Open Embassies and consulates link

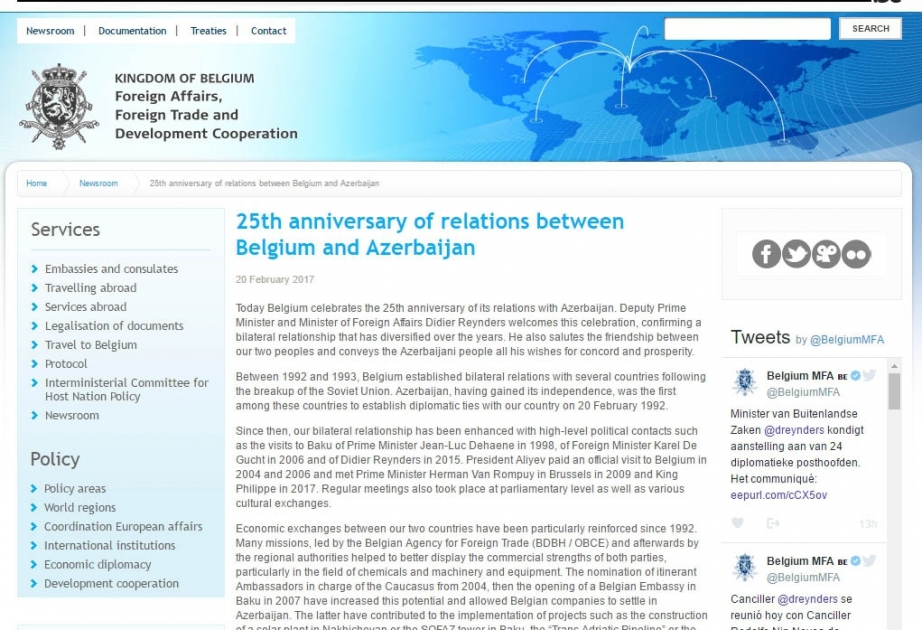point(111,269)
